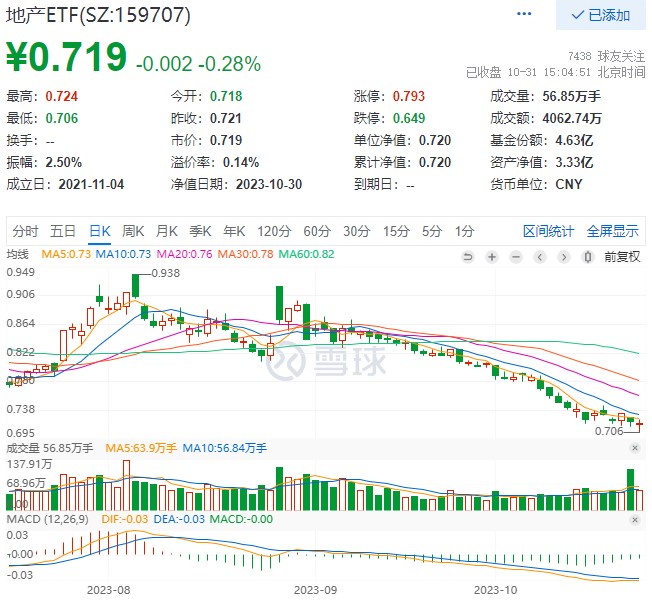Click 全屏显示 fullscreen link
This screenshot has height=600, width=652.
[x=612, y=231]
